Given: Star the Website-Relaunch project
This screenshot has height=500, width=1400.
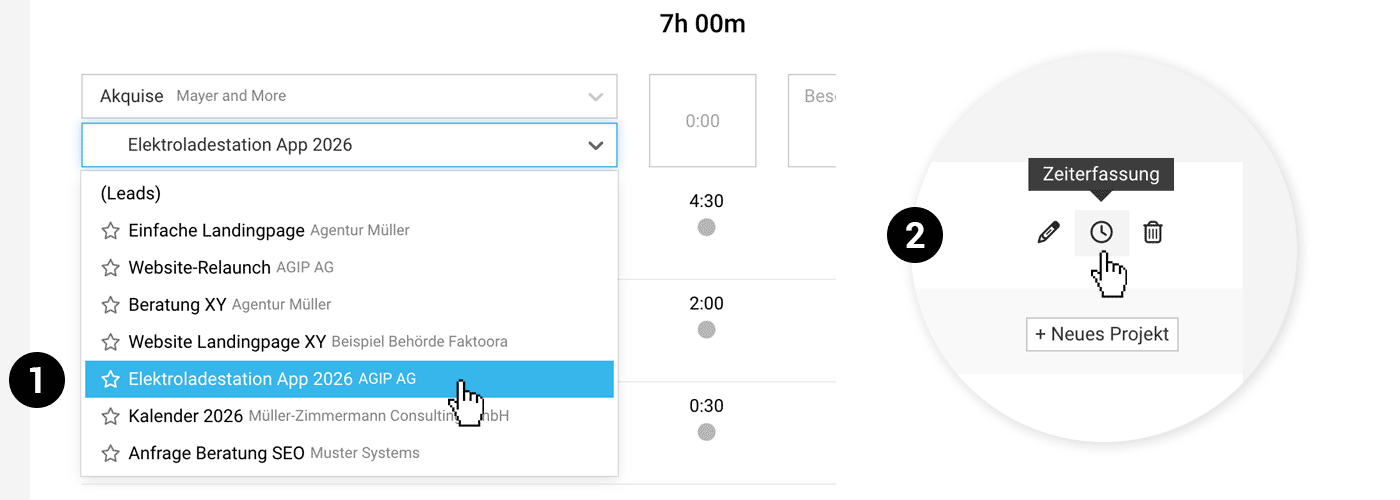Looking at the screenshot, I should [111, 268].
